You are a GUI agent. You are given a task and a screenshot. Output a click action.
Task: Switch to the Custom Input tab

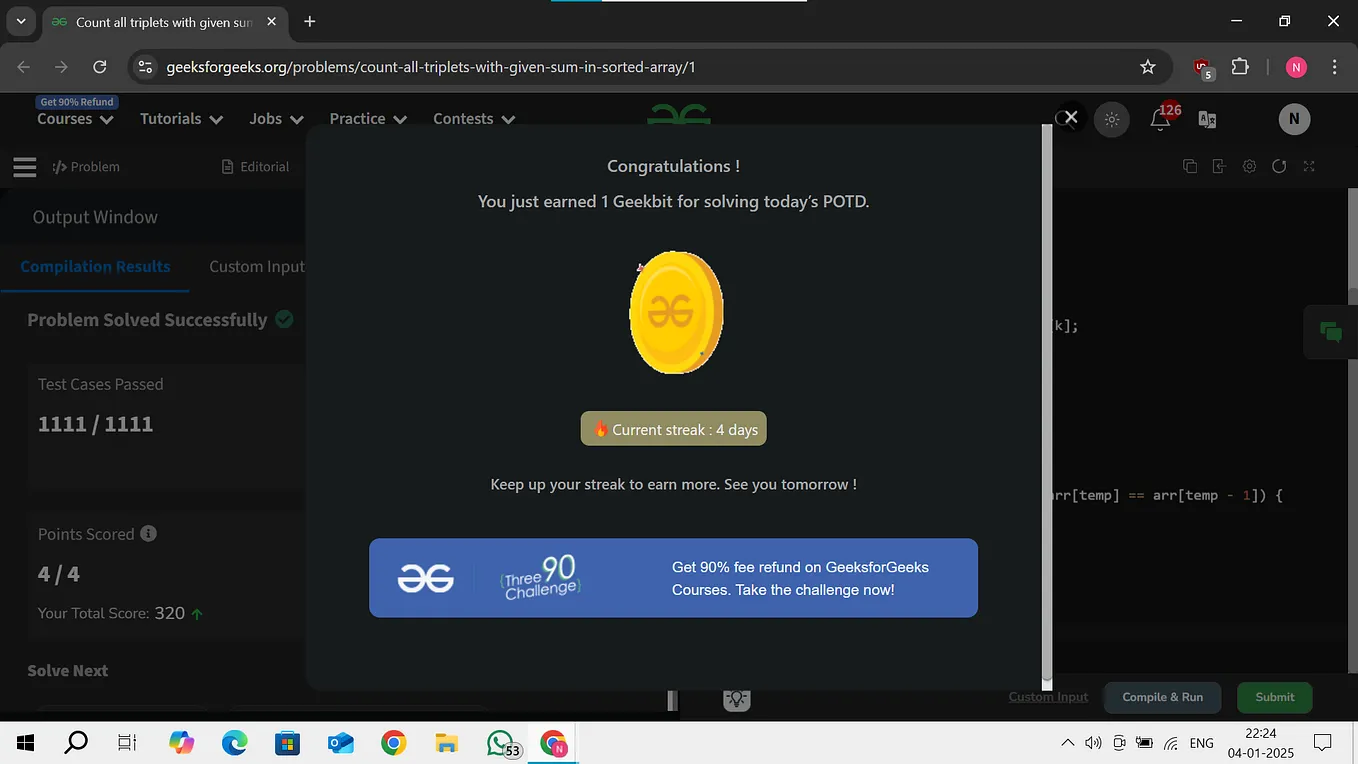[x=256, y=266]
